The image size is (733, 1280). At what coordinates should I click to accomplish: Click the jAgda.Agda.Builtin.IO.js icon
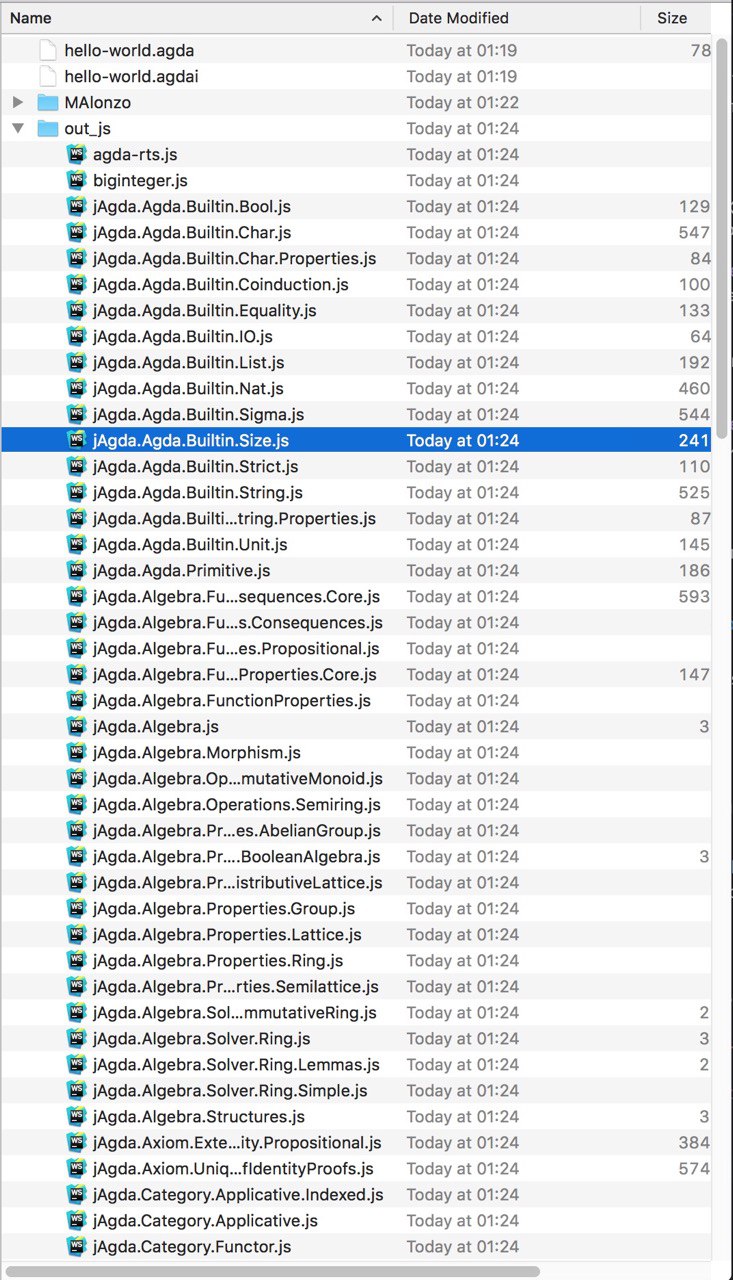click(76, 336)
